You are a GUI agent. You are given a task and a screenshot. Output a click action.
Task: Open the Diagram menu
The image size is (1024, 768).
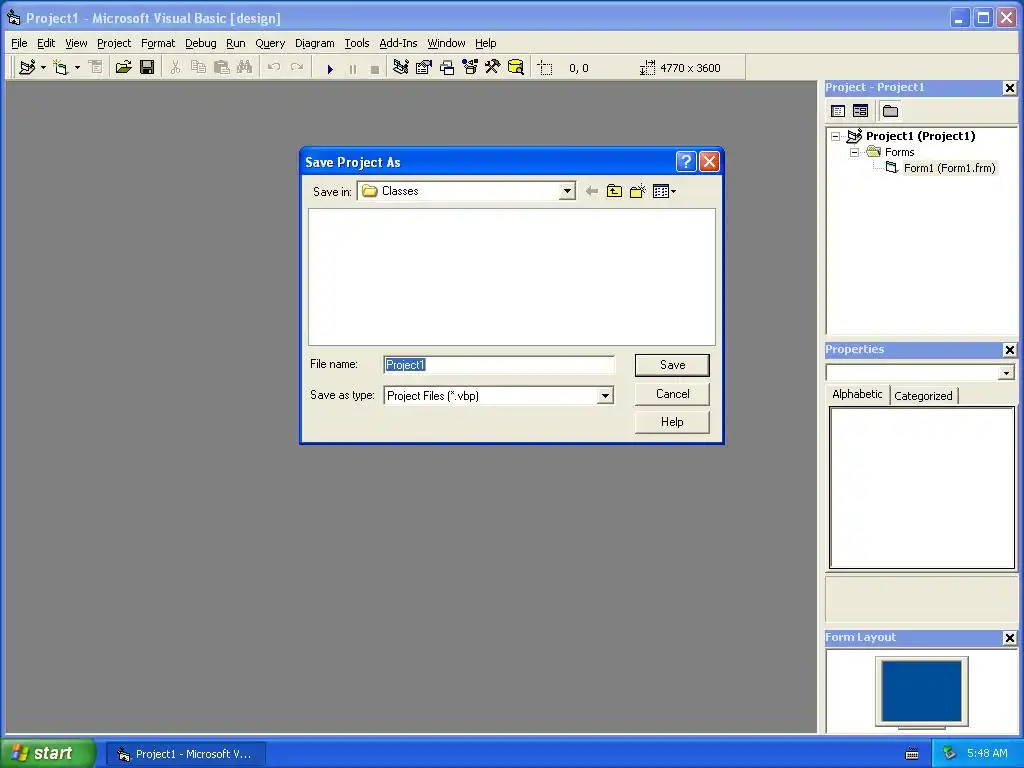314,43
